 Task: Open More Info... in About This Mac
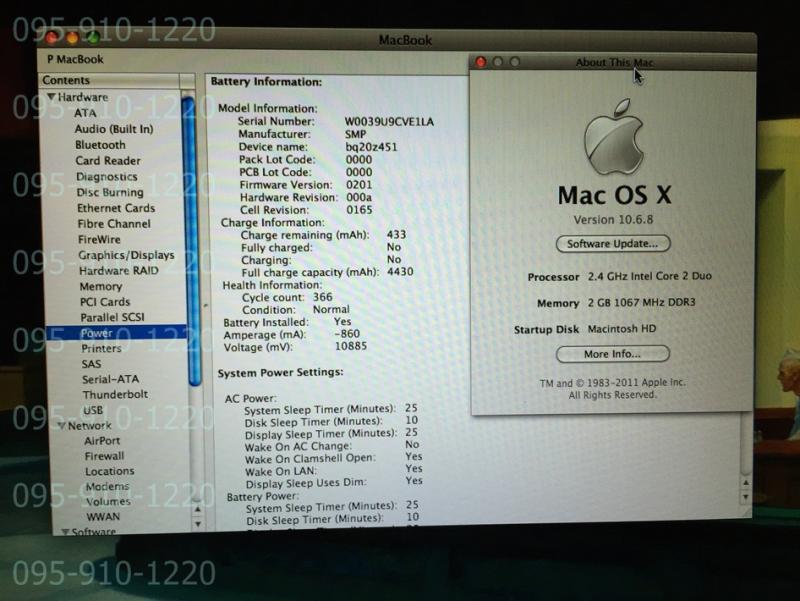click(613, 354)
